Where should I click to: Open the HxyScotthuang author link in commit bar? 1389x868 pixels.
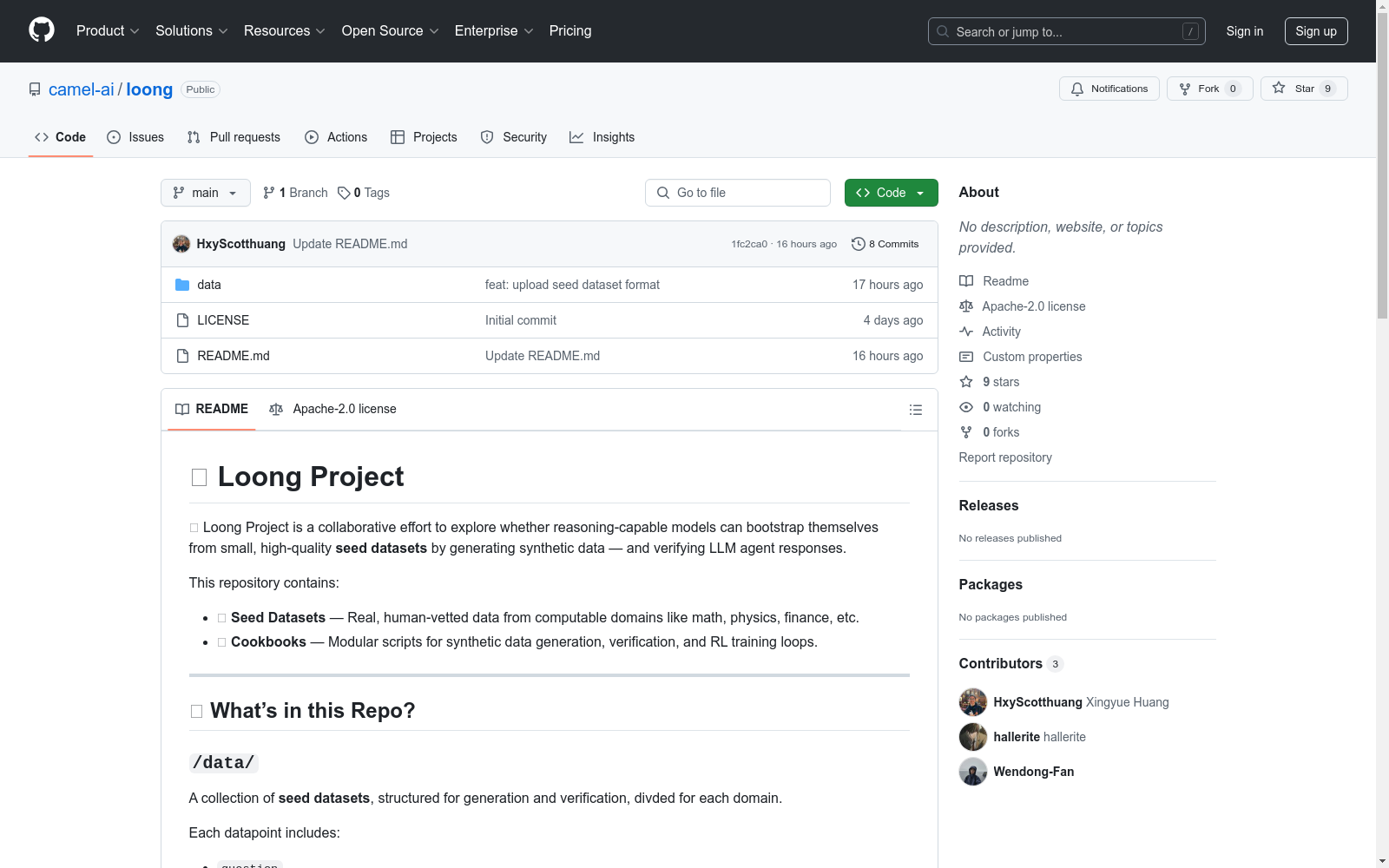click(x=241, y=244)
